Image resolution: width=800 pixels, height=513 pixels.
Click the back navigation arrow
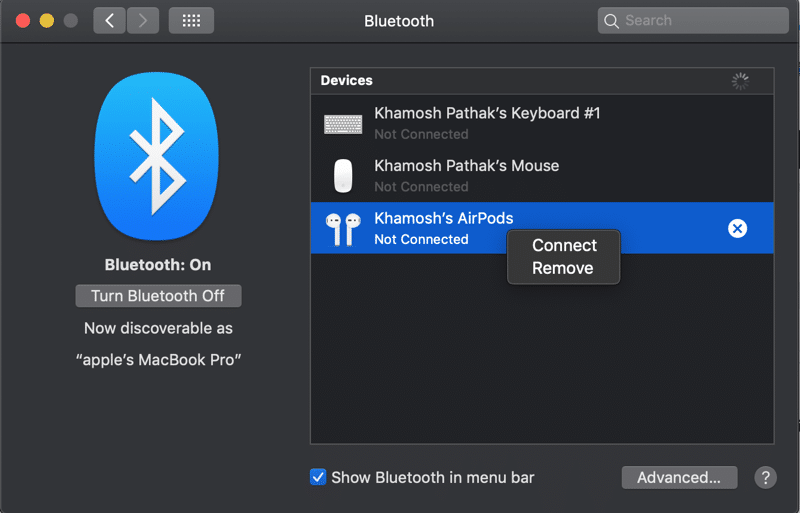point(109,20)
